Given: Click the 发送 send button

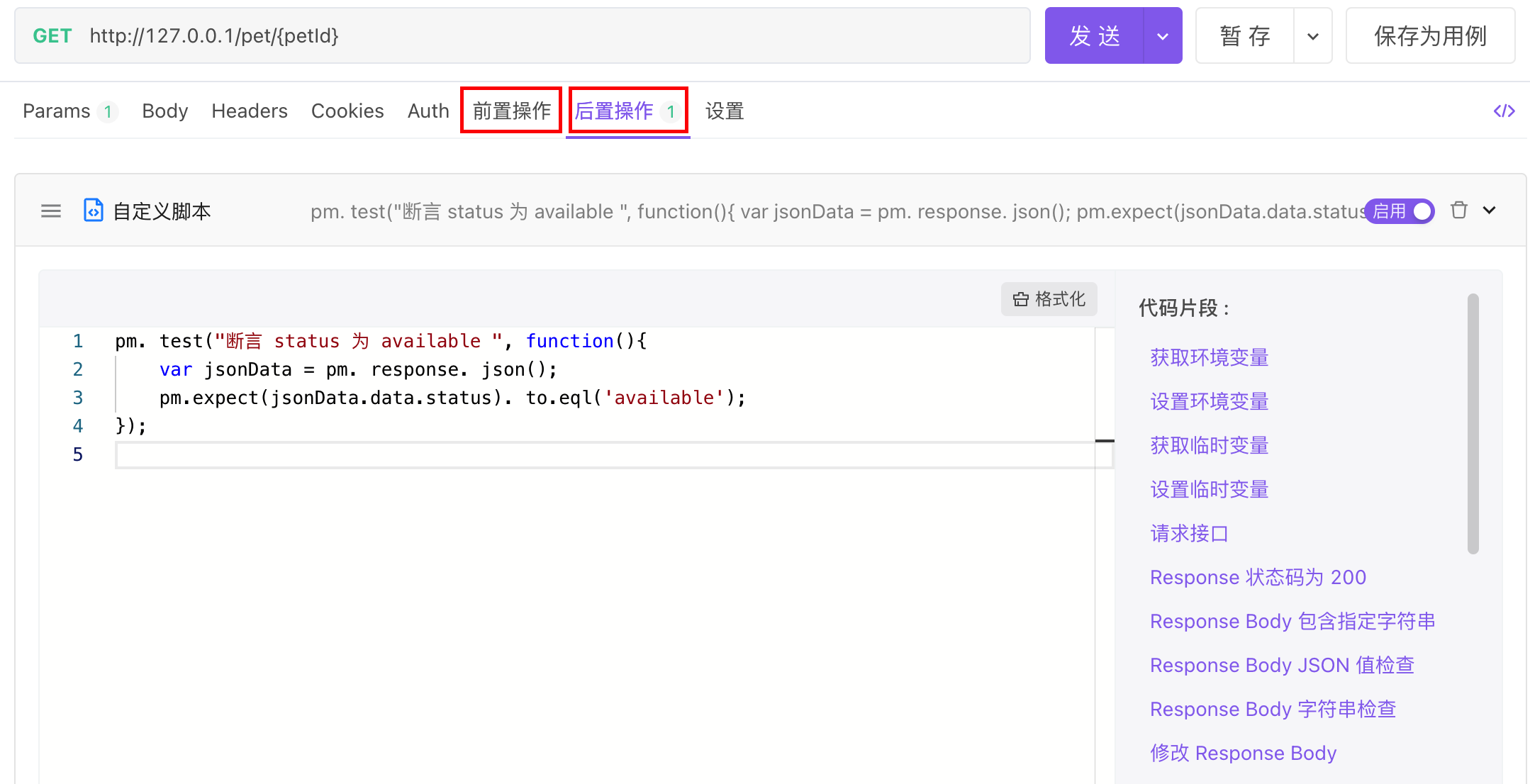Looking at the screenshot, I should [1094, 36].
